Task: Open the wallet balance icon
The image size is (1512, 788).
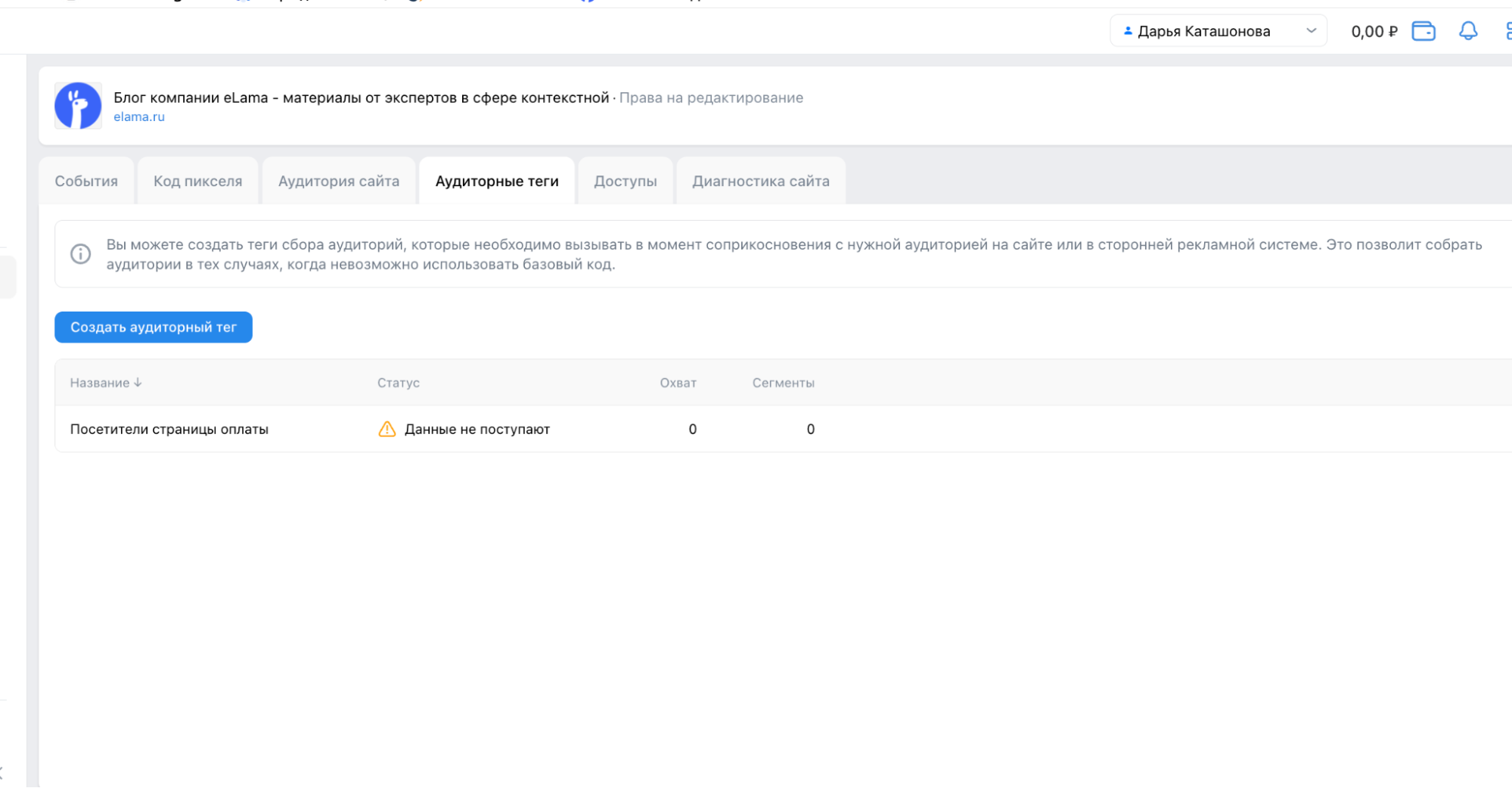Action: pyautogui.click(x=1423, y=31)
